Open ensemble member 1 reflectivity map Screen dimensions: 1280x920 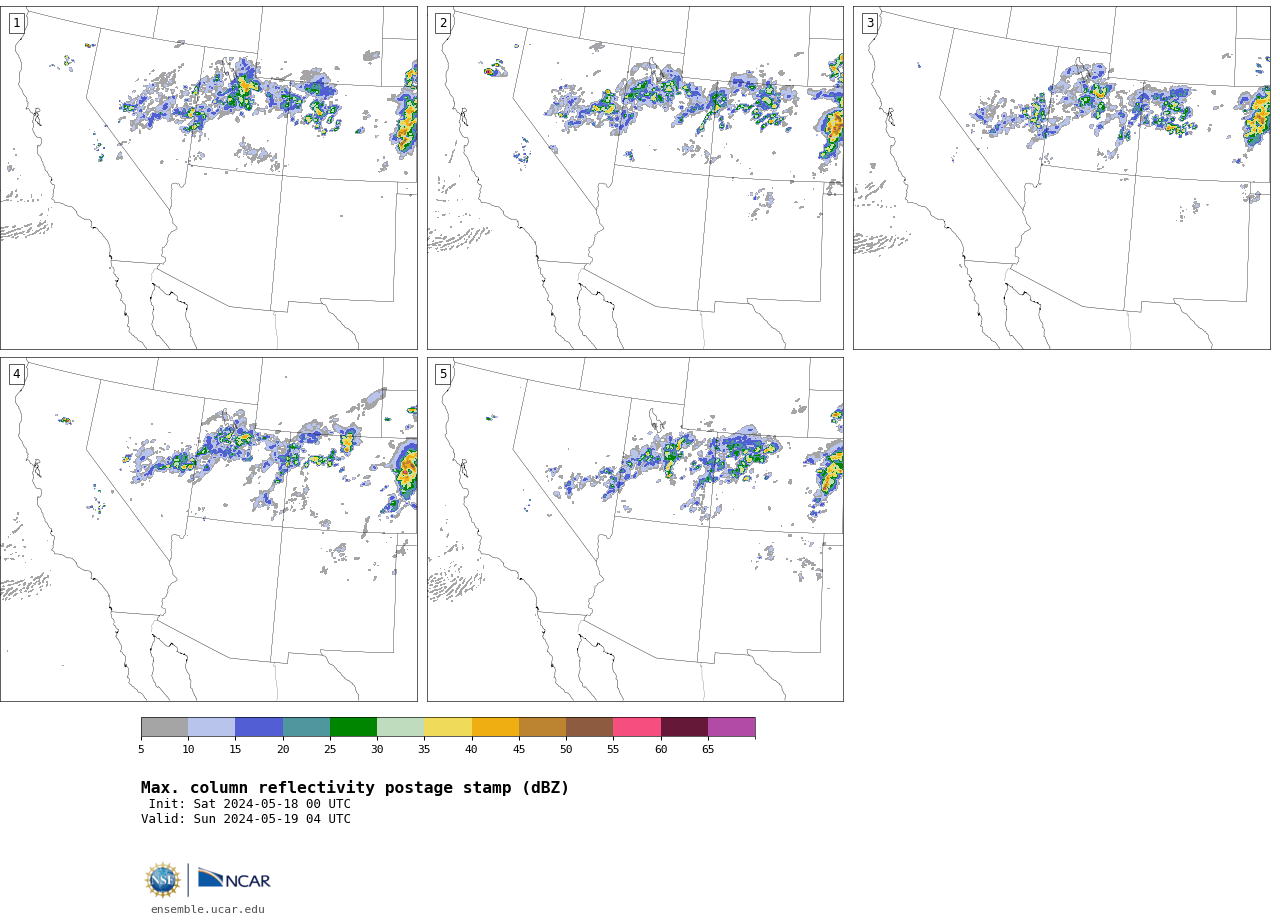coord(208,178)
